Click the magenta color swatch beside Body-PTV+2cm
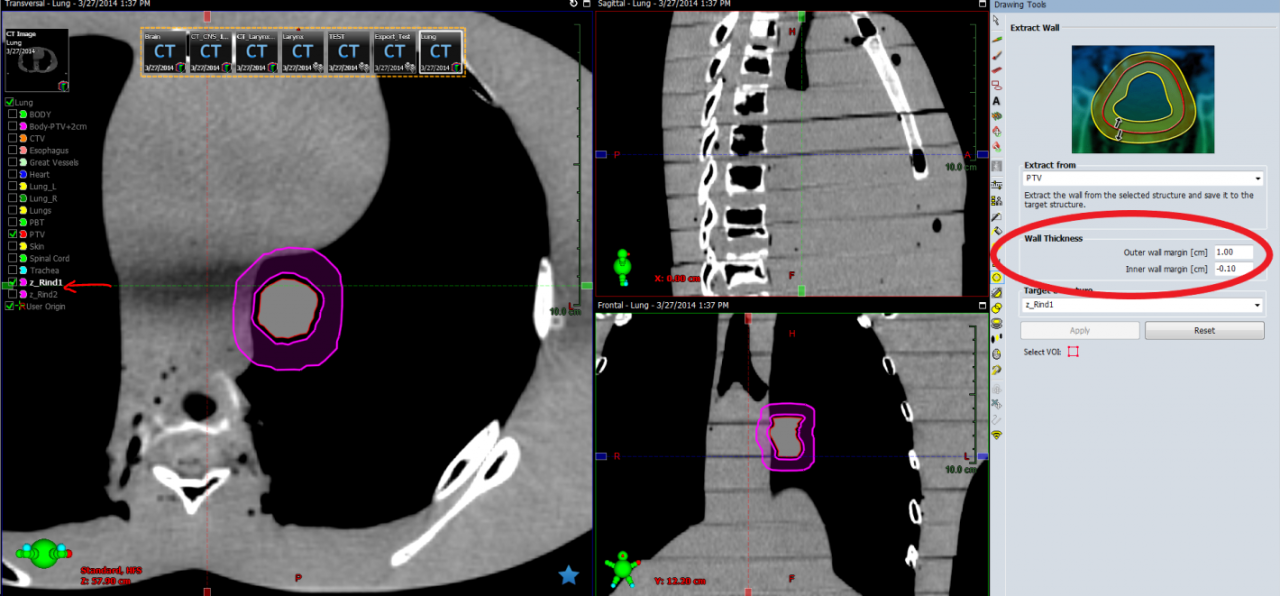Viewport: 1280px width, 596px height. click(x=23, y=127)
